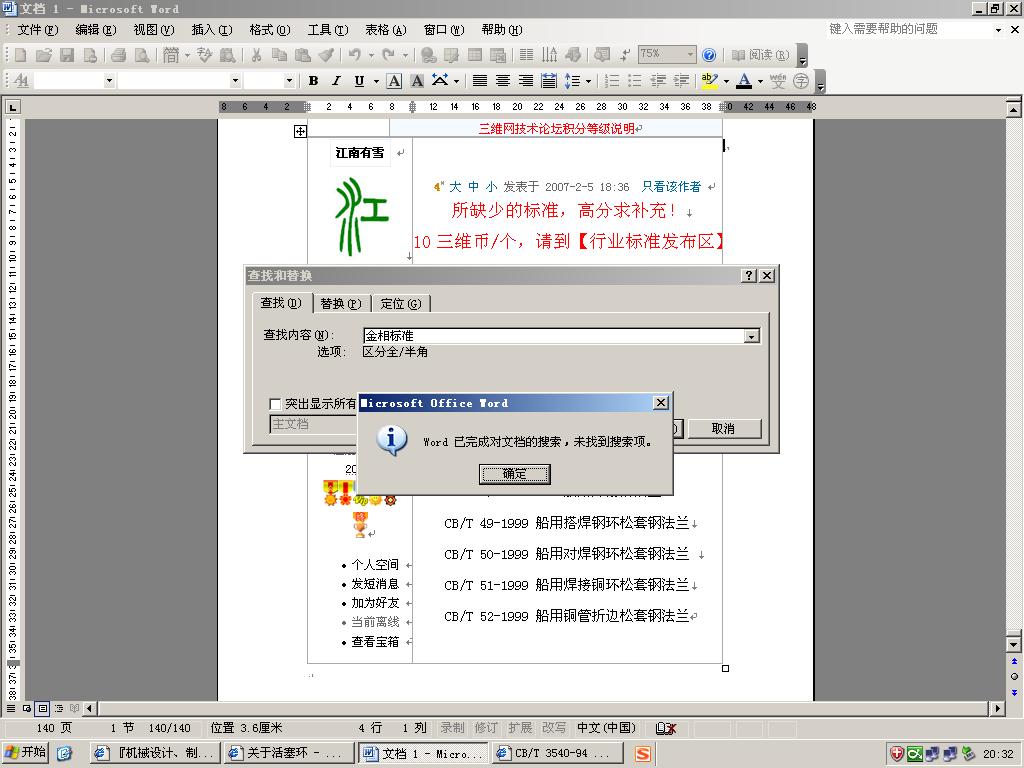
Task: Click the Styles and Formatting icon
Action: point(21,81)
